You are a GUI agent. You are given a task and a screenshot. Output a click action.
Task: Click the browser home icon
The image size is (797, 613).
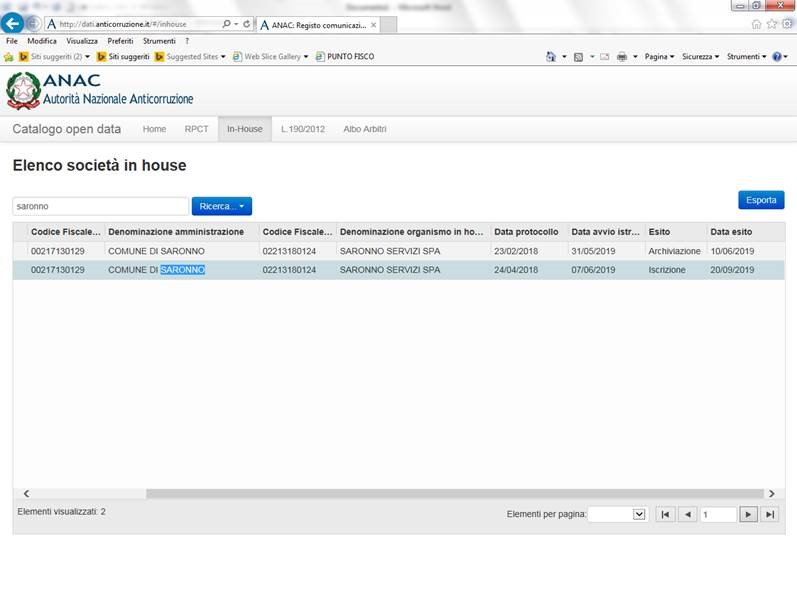pos(756,24)
